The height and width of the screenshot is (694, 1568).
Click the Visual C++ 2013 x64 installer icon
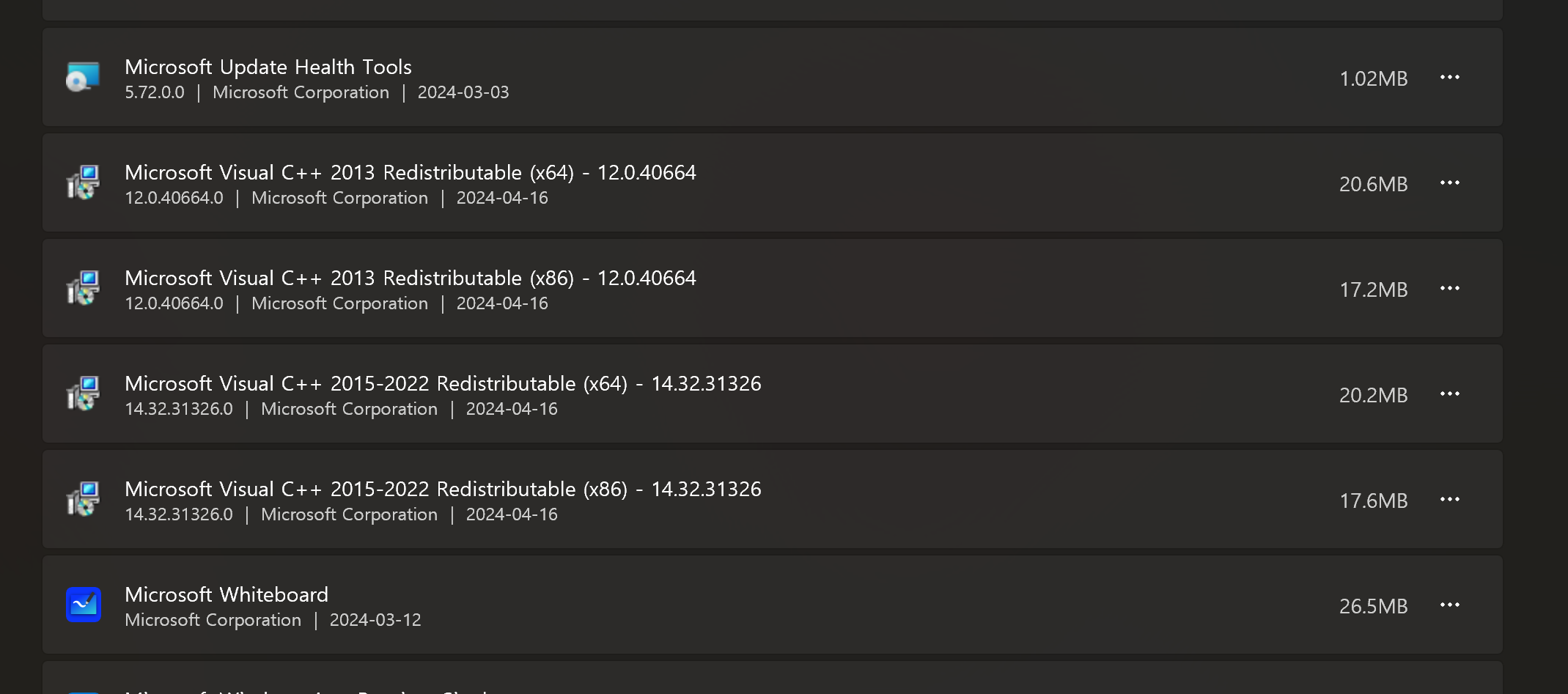click(83, 182)
